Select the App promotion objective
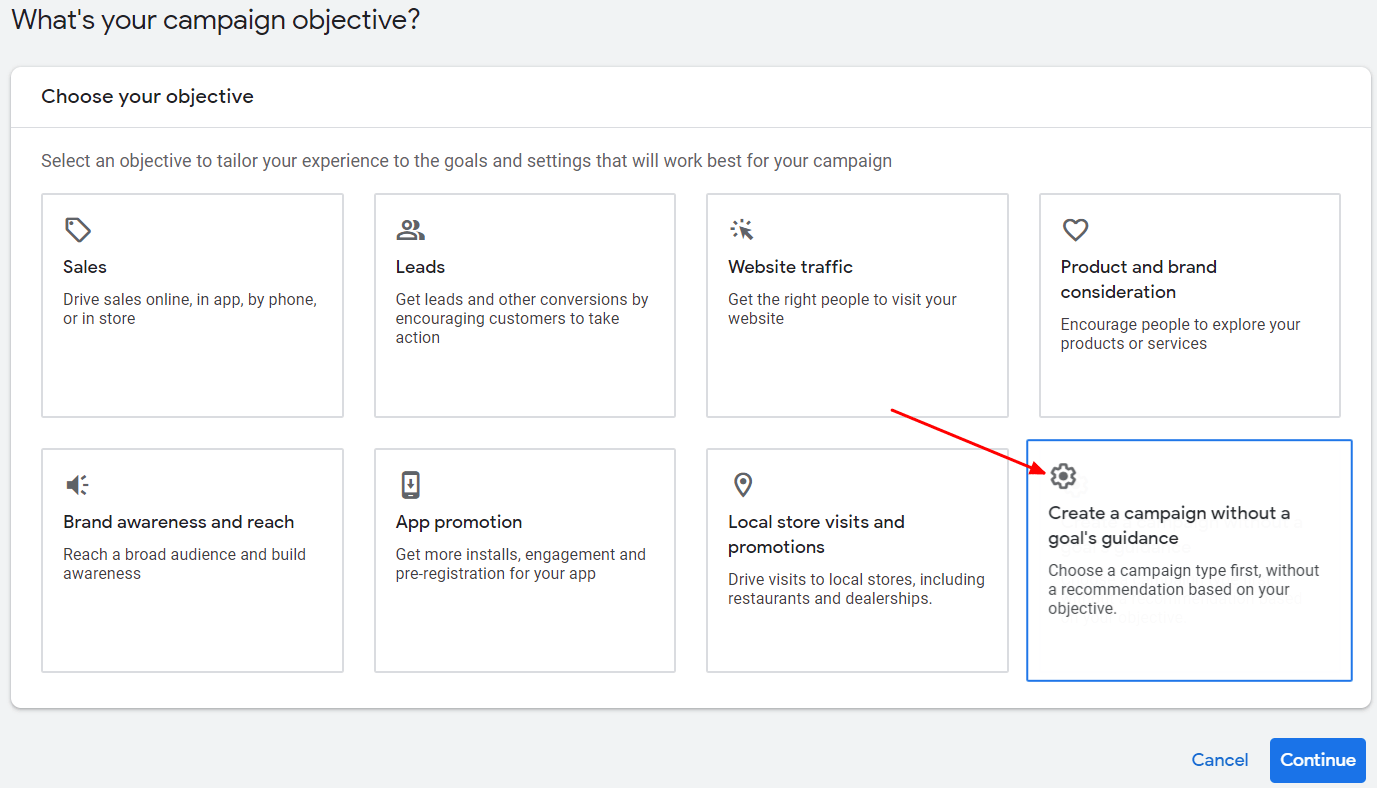Image resolution: width=1377 pixels, height=788 pixels. (524, 560)
